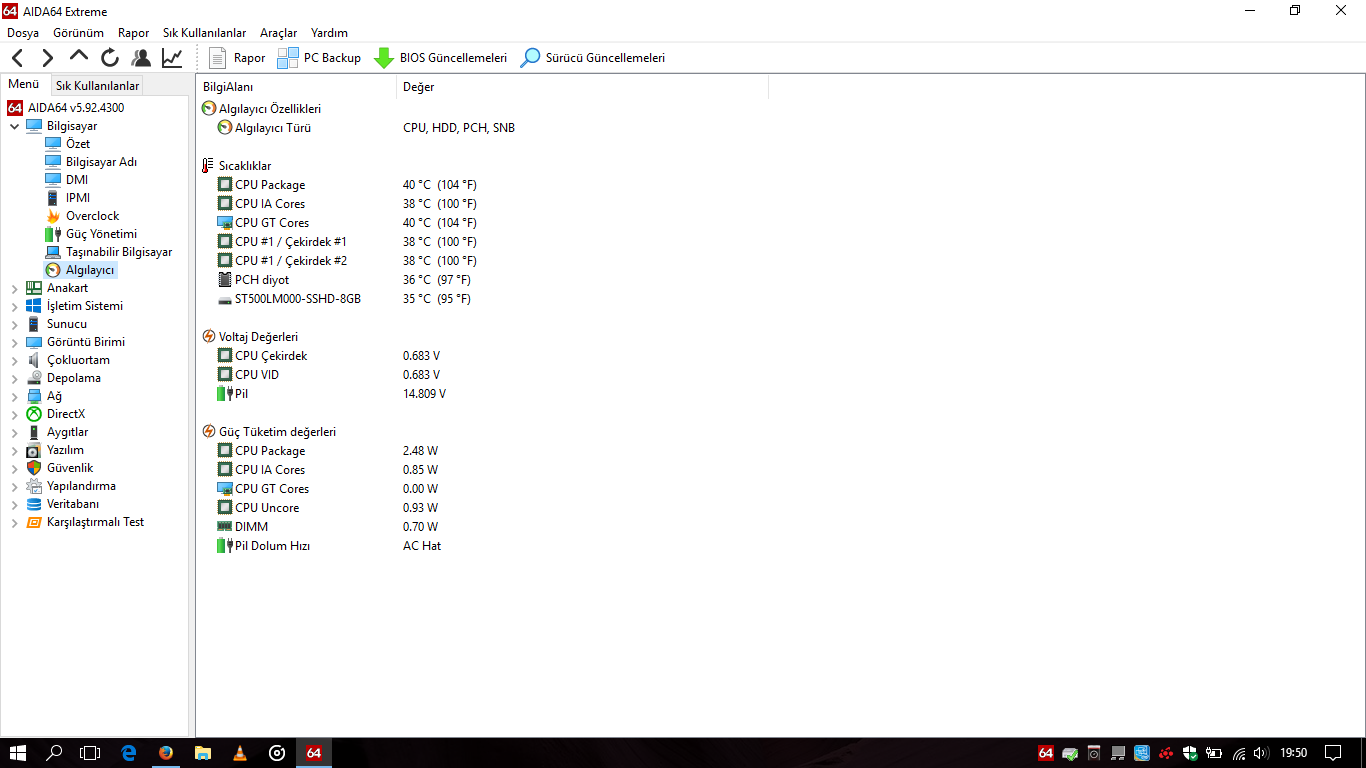Image resolution: width=1366 pixels, height=768 pixels.
Task: Collapse the Bilgisayar tree node
Action: point(14,126)
